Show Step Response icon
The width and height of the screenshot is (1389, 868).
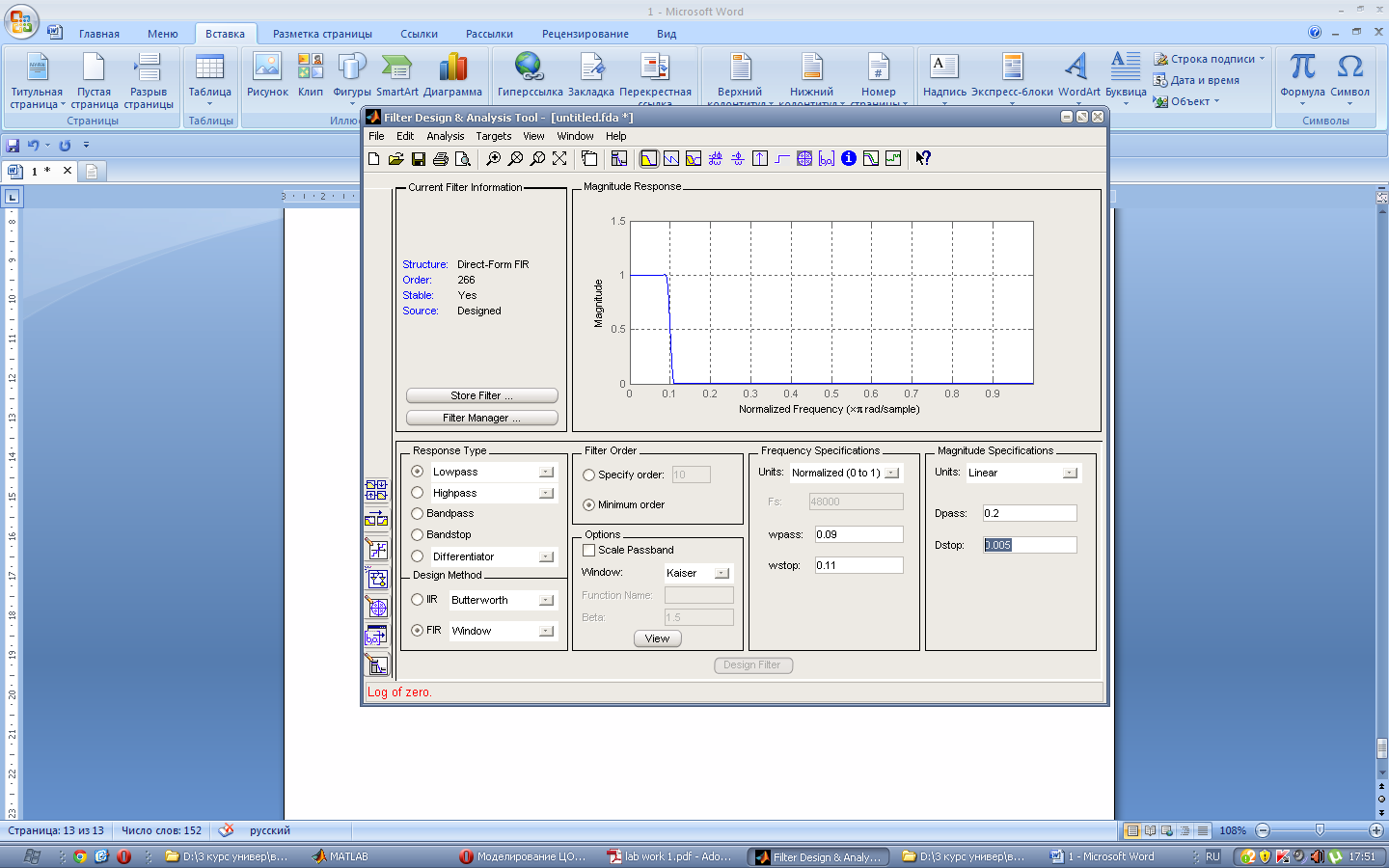[x=782, y=159]
